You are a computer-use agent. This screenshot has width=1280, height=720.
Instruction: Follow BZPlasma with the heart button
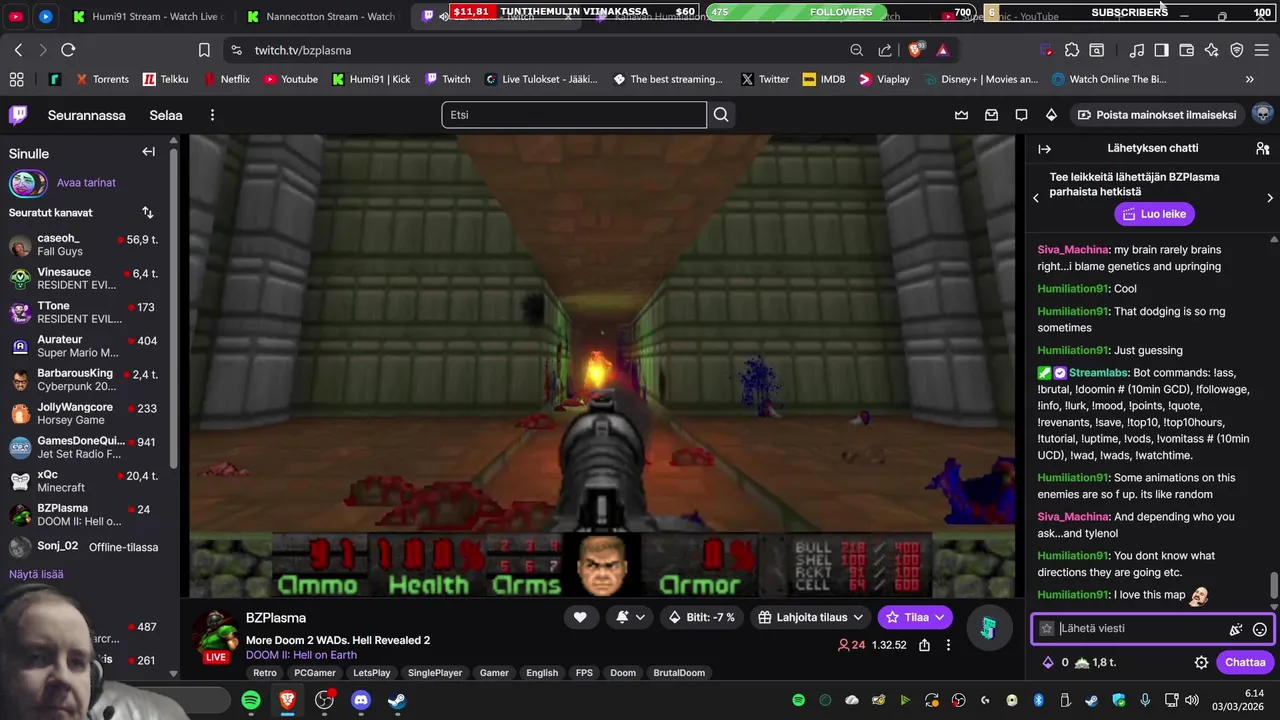pyautogui.click(x=580, y=617)
